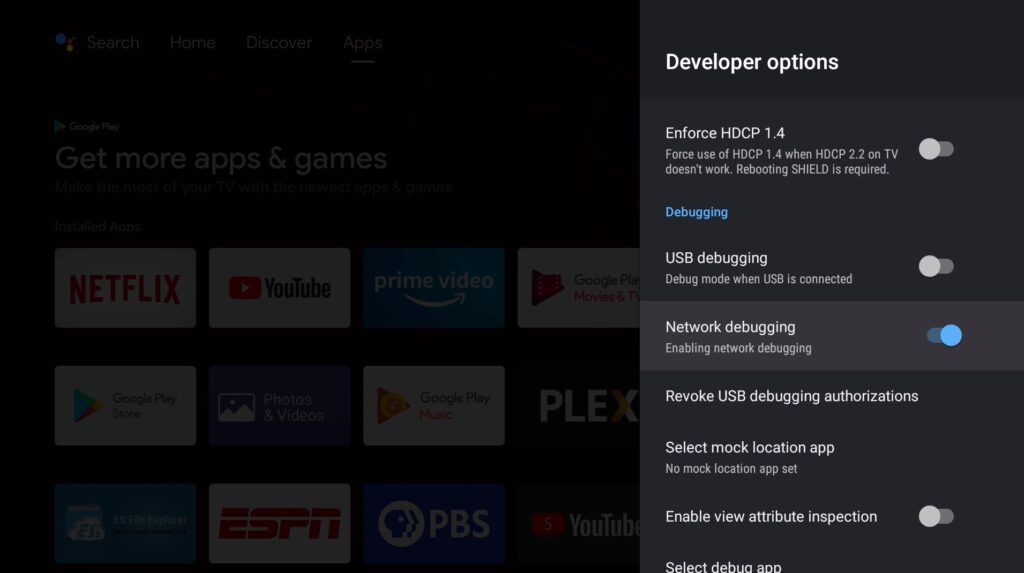Launch the ESPN app tile

click(x=280, y=523)
